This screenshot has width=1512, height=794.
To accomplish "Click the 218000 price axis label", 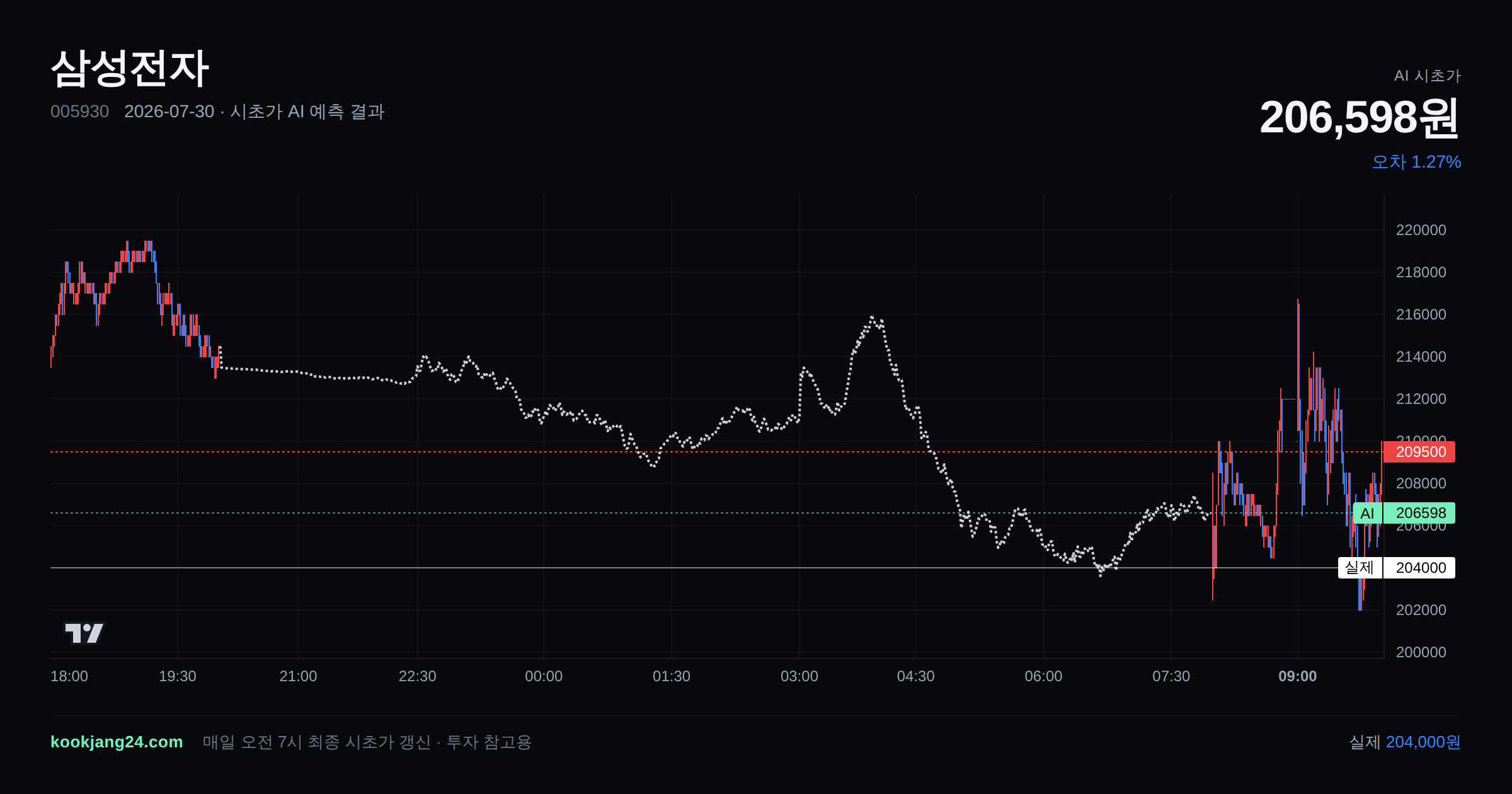I will [1421, 272].
